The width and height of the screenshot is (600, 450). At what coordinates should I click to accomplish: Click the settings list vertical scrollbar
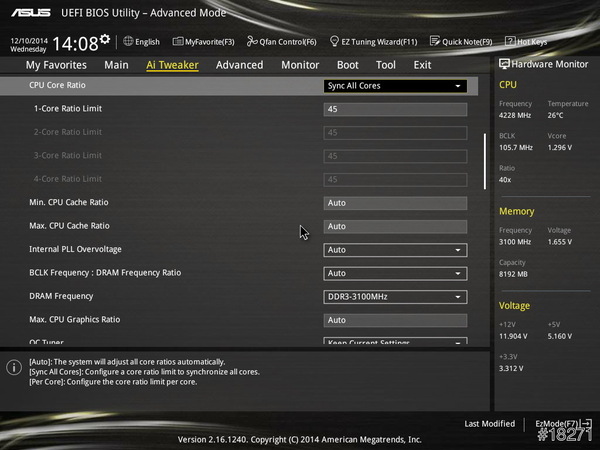click(485, 160)
